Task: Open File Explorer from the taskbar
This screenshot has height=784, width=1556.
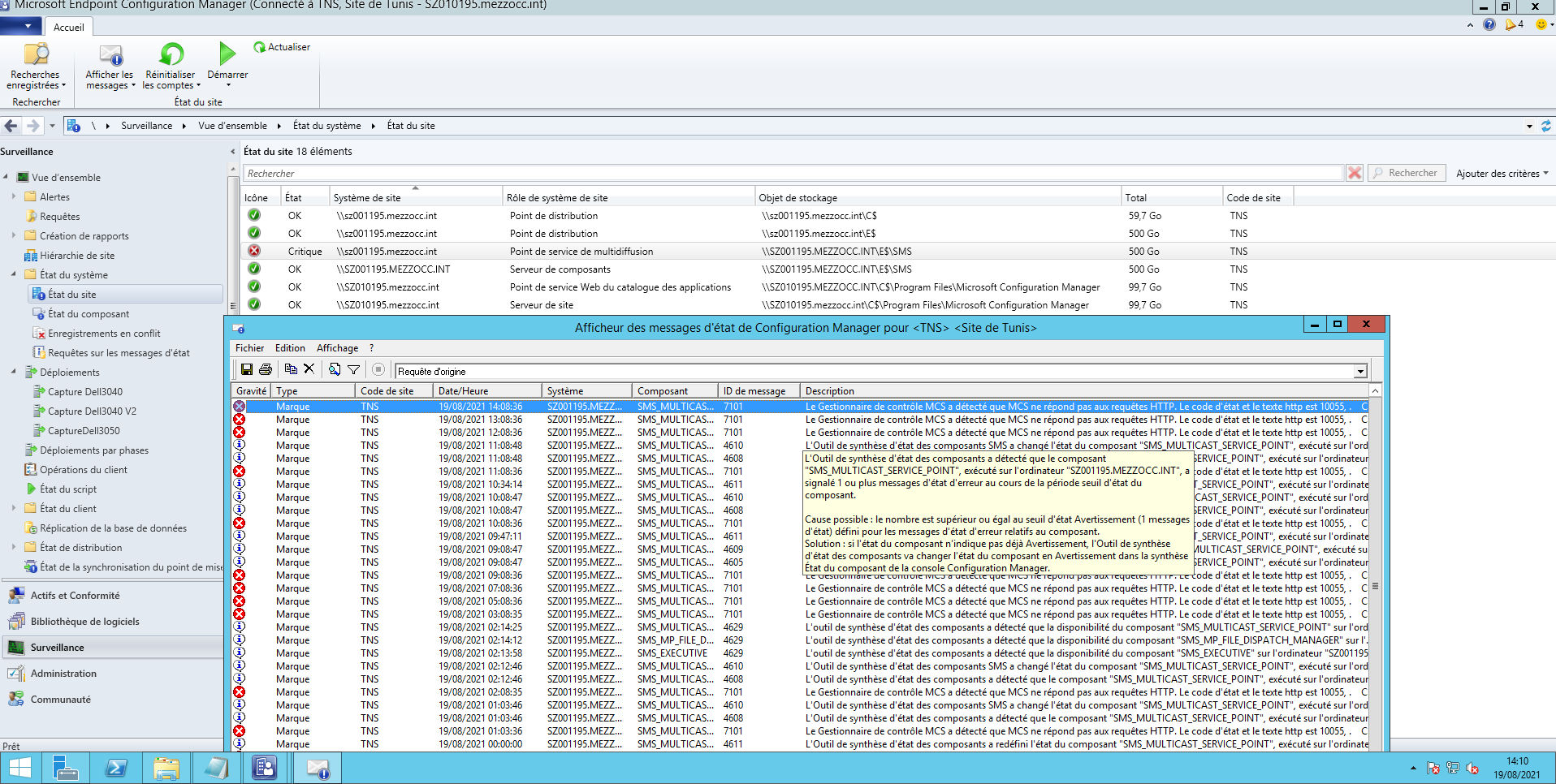Action: [166, 768]
